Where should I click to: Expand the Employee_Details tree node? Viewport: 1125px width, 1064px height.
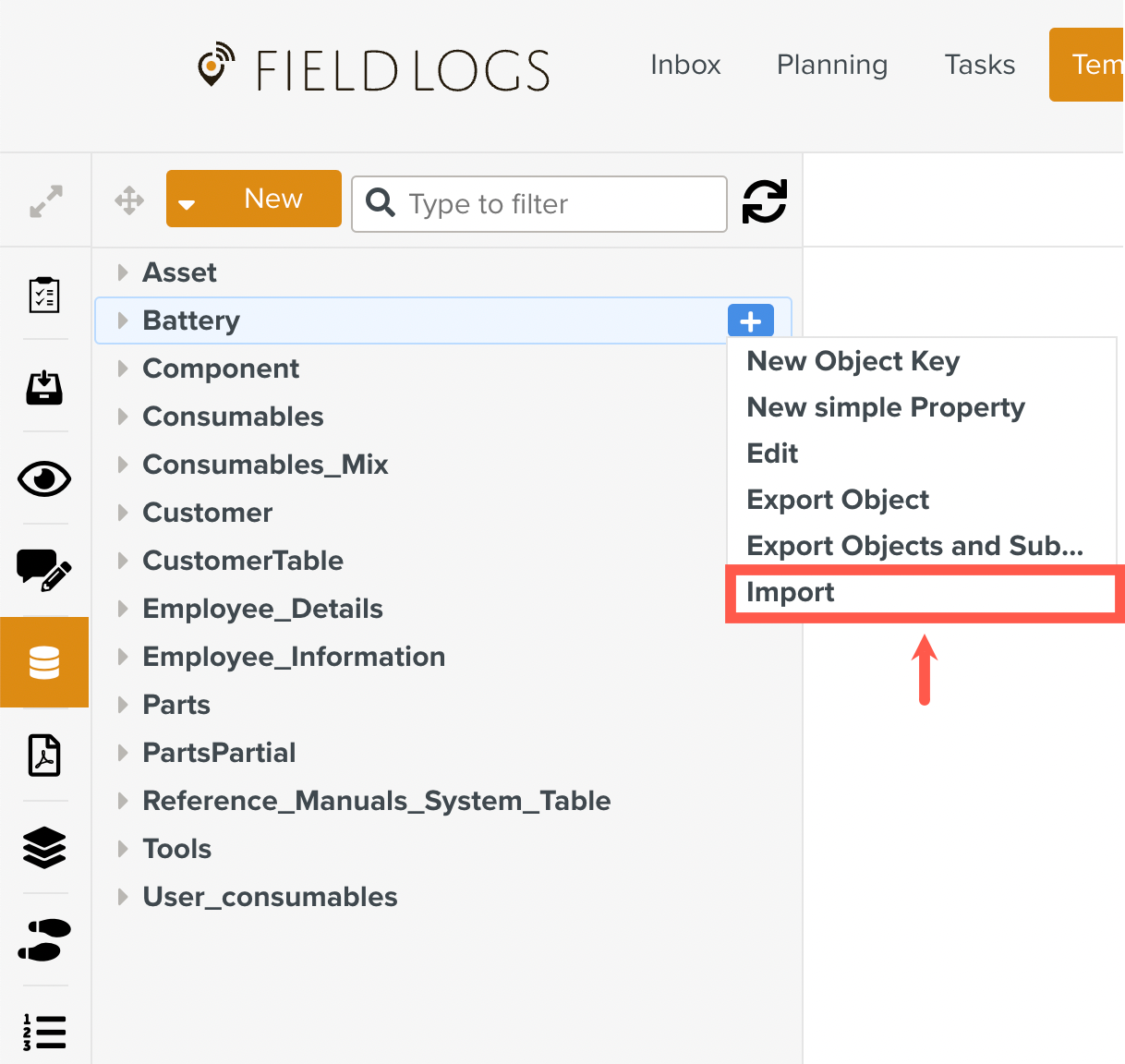point(123,609)
